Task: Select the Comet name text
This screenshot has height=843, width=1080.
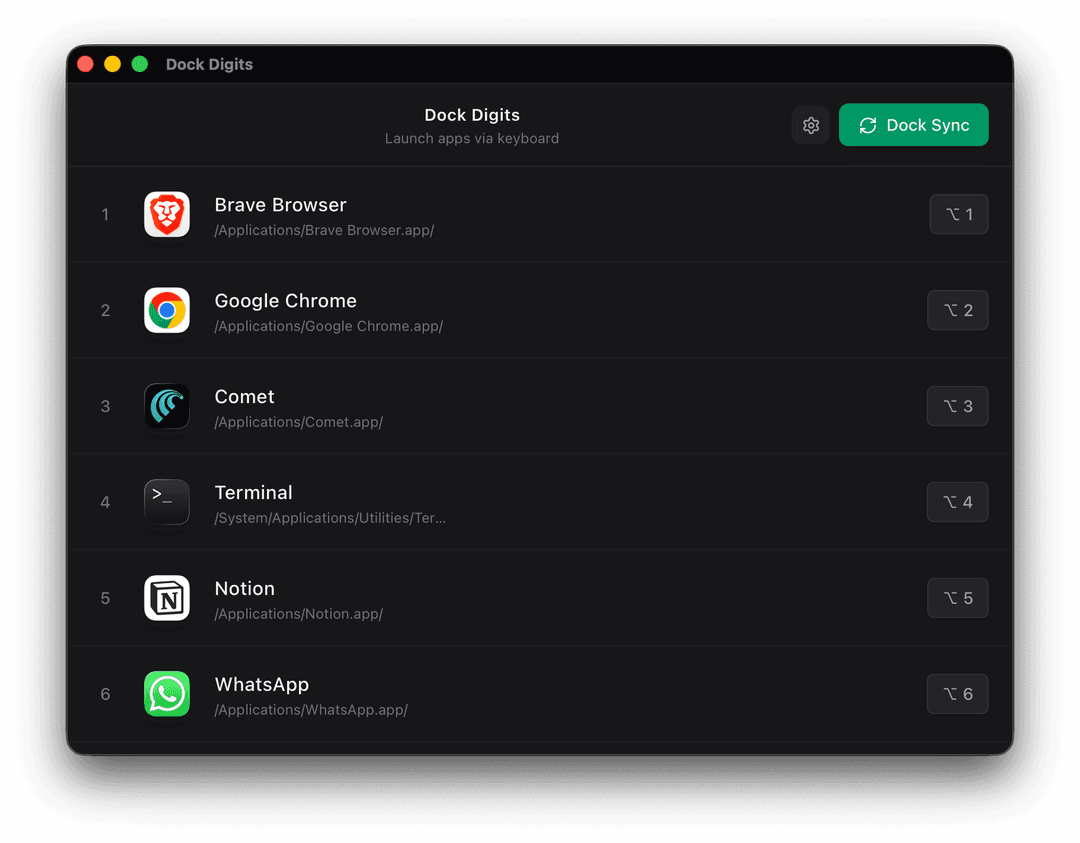Action: [x=245, y=397]
